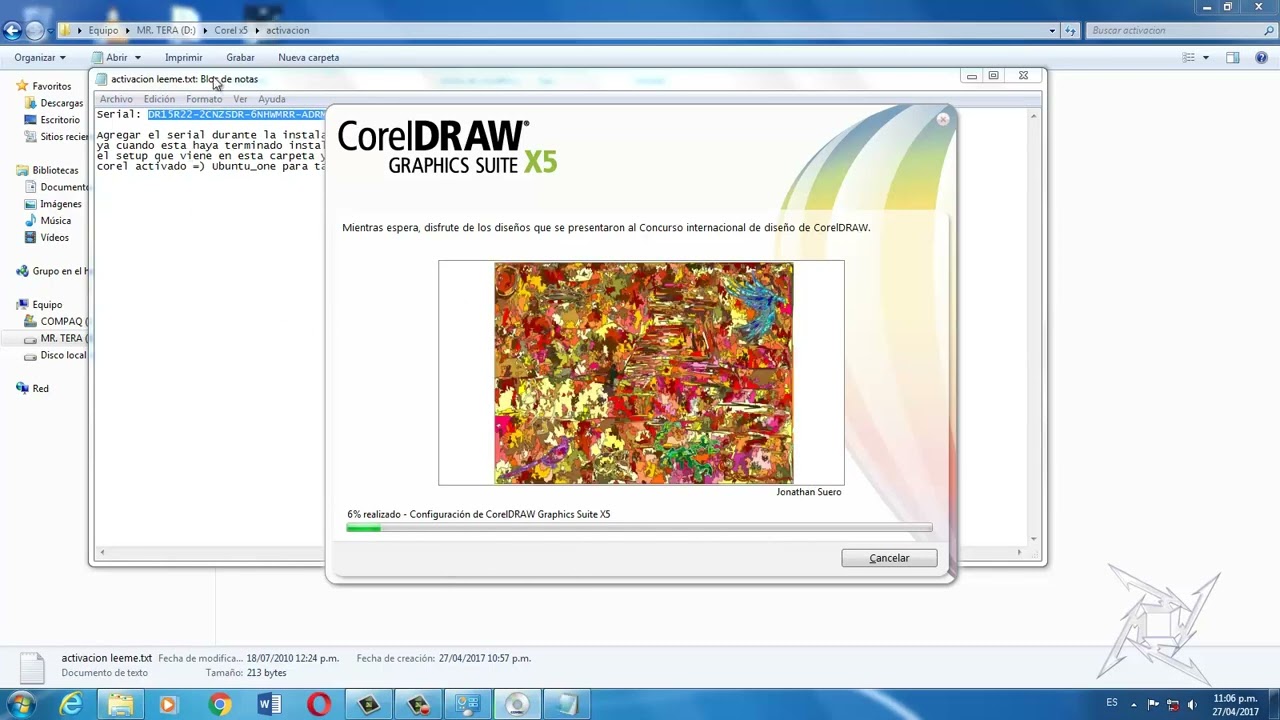Launch Internet Explorer from the taskbar
Screen dimensions: 1280x720
(71, 705)
